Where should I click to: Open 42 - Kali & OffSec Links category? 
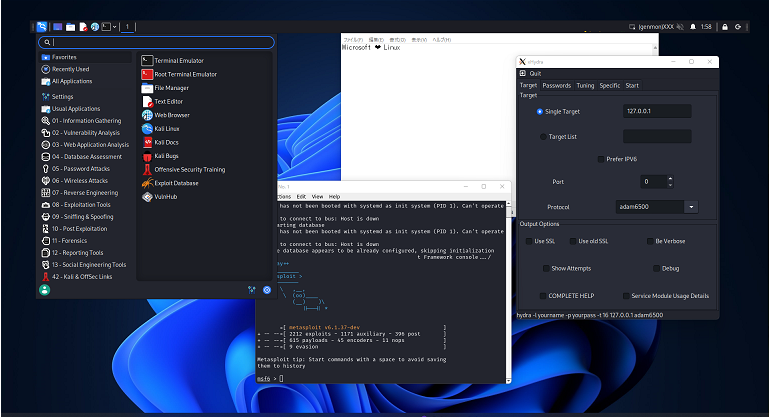pos(86,277)
